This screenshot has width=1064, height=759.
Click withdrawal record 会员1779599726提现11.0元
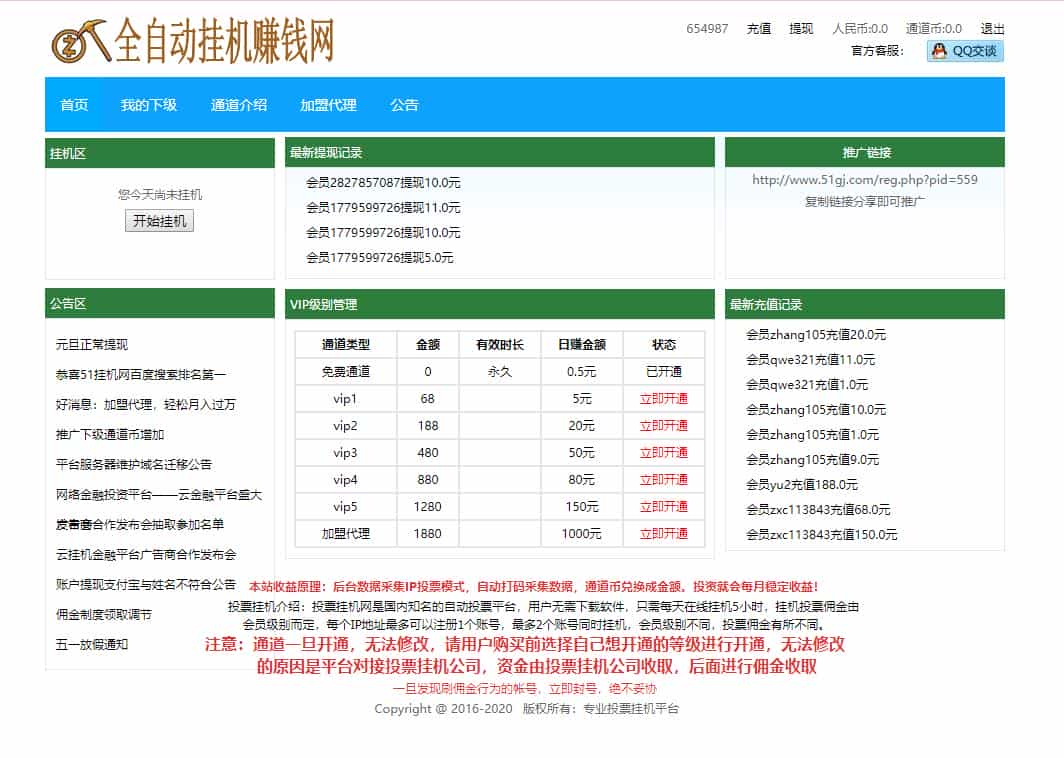pos(383,208)
